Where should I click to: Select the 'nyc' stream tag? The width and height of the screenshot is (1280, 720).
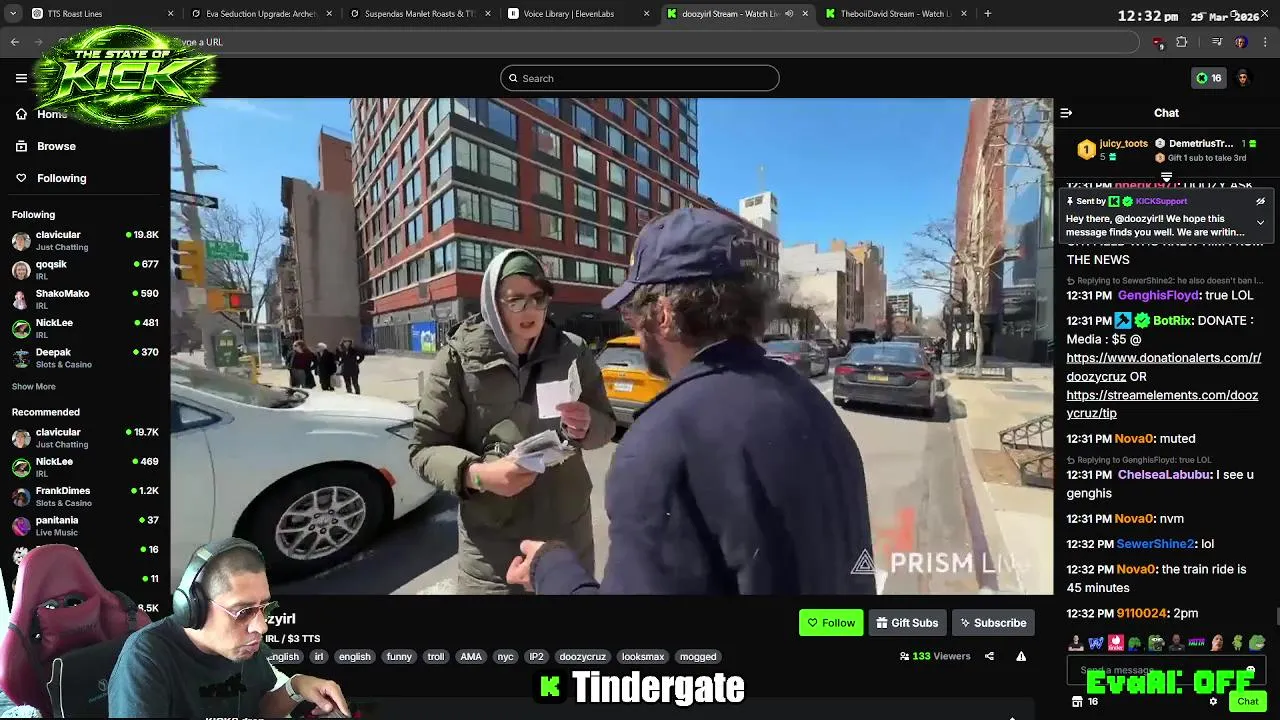505,657
